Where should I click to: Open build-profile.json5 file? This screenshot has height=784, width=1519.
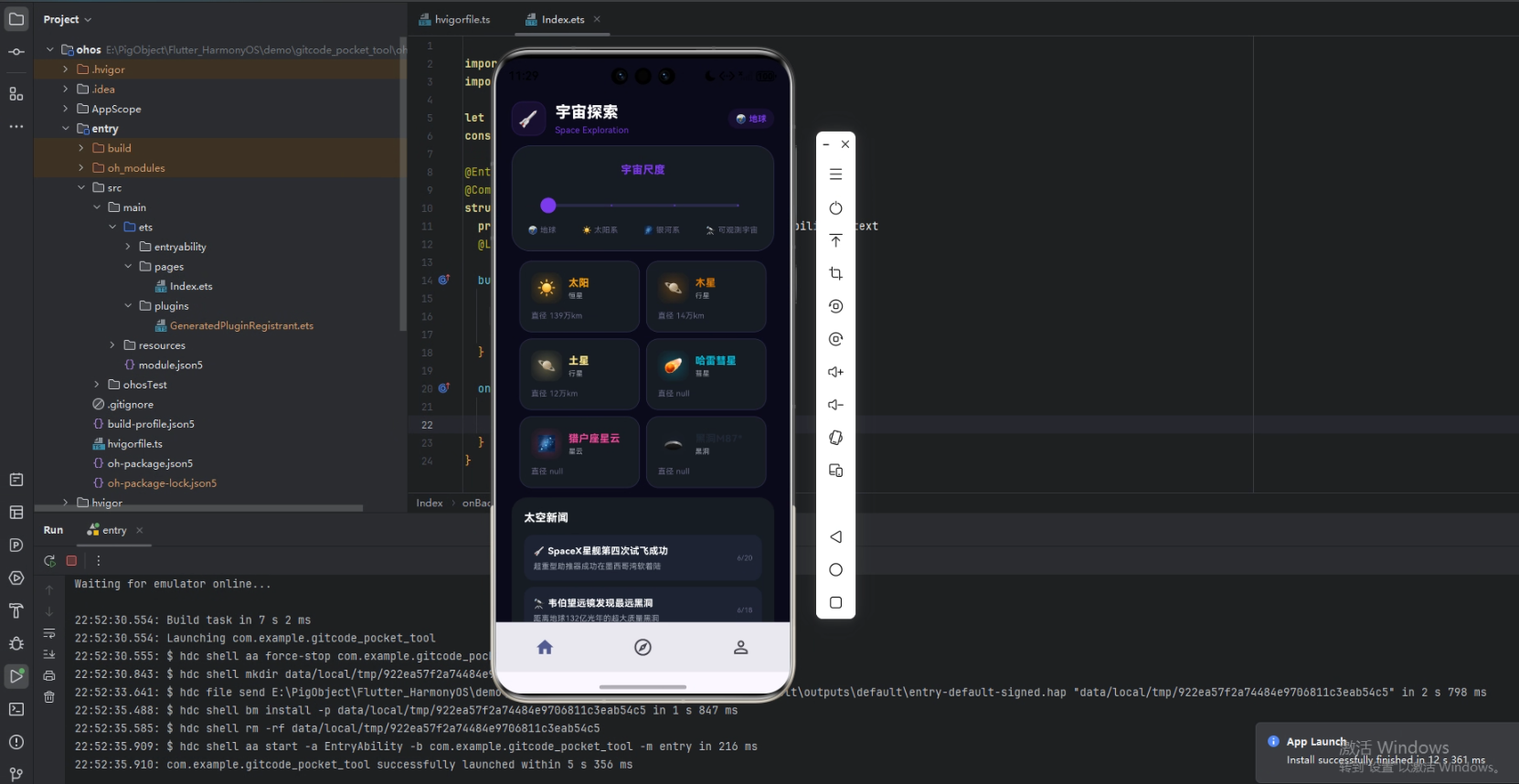pos(143,424)
